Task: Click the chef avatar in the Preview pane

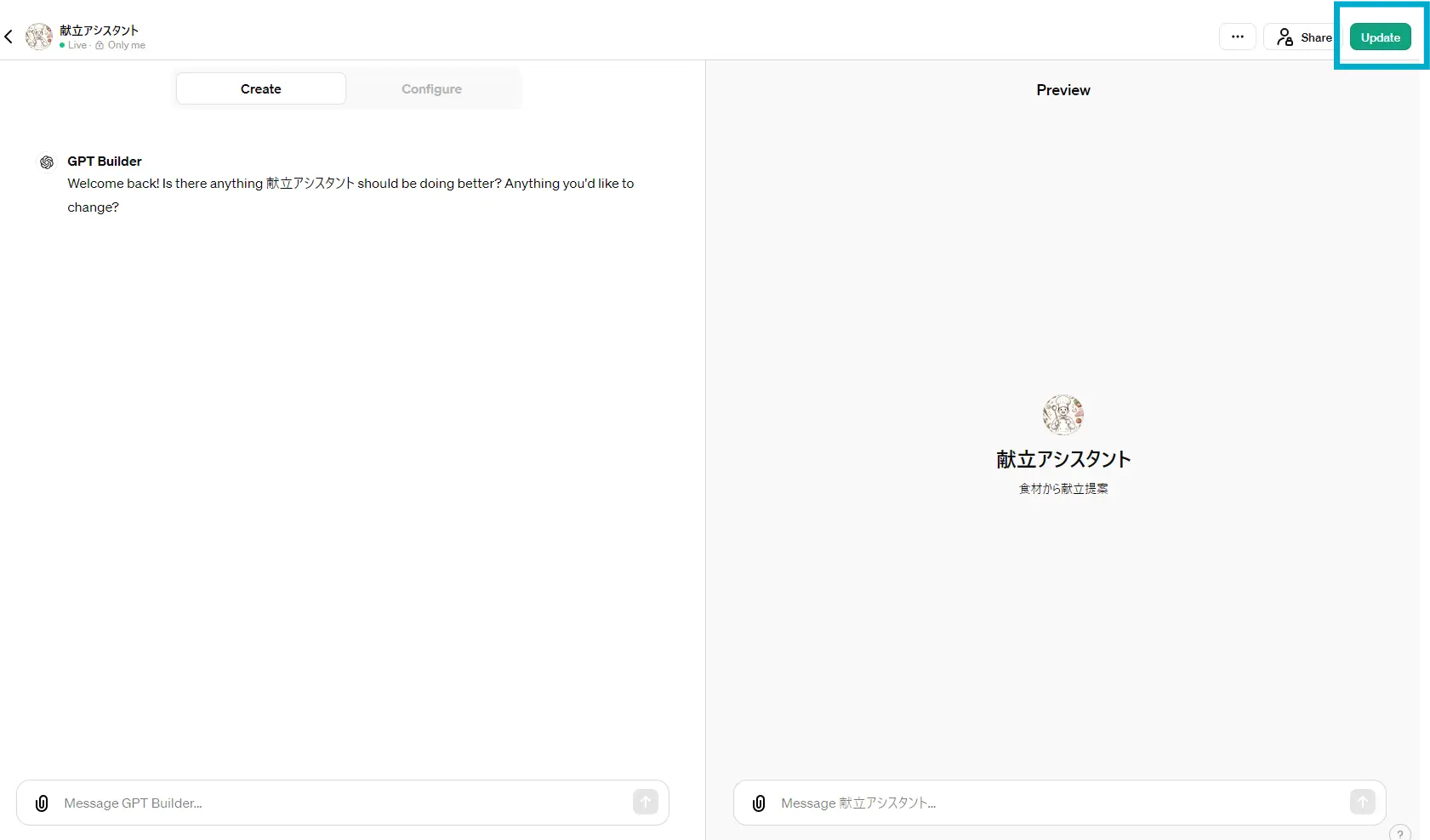Action: (1063, 415)
